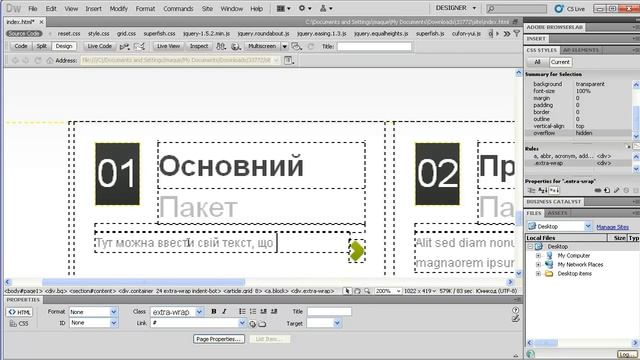Image resolution: width=640 pixels, height=360 pixels.
Task: Click the Edit Rule pencil icon
Action: 616,190
